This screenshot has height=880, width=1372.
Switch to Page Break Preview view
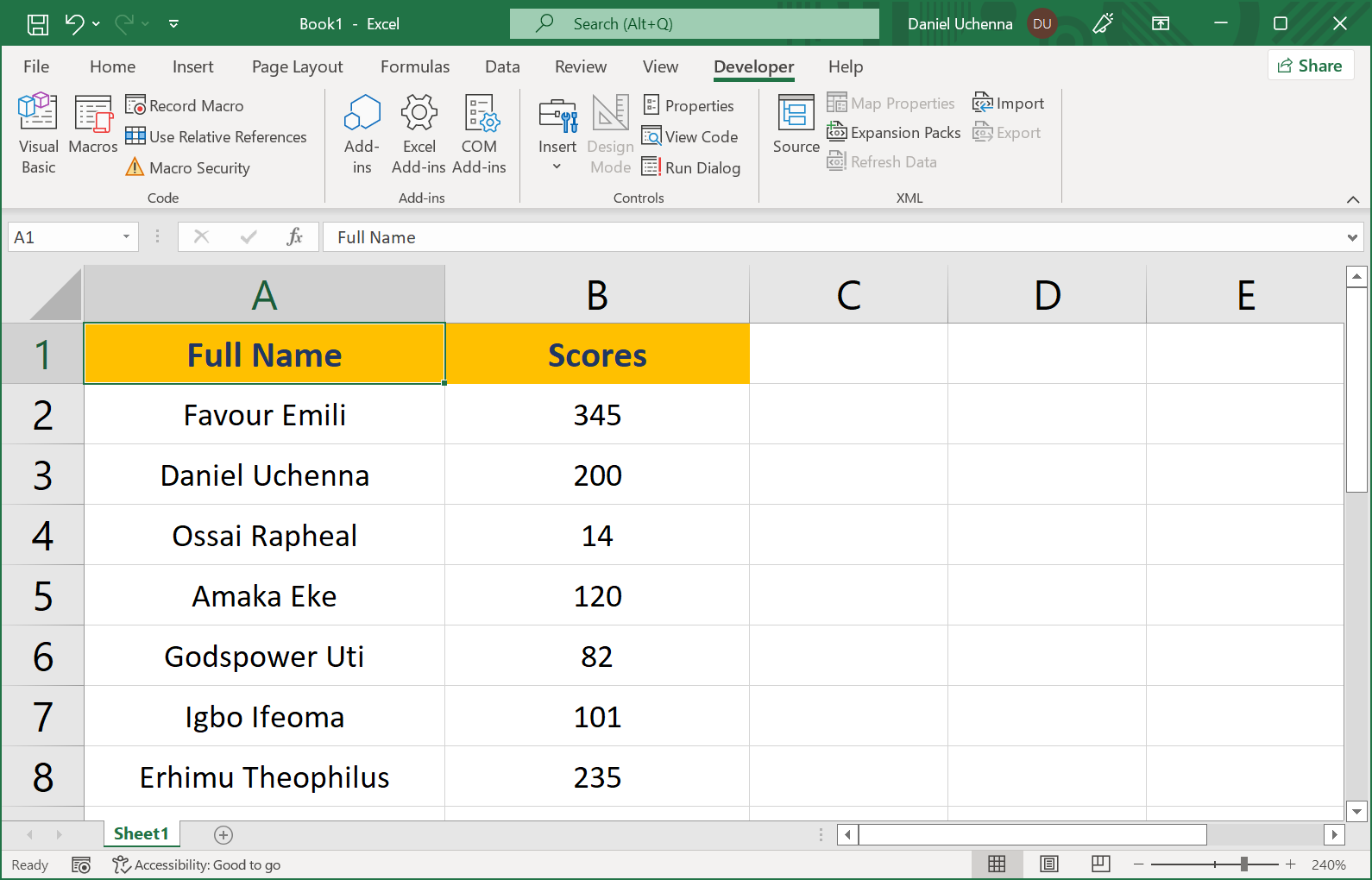(x=1100, y=864)
